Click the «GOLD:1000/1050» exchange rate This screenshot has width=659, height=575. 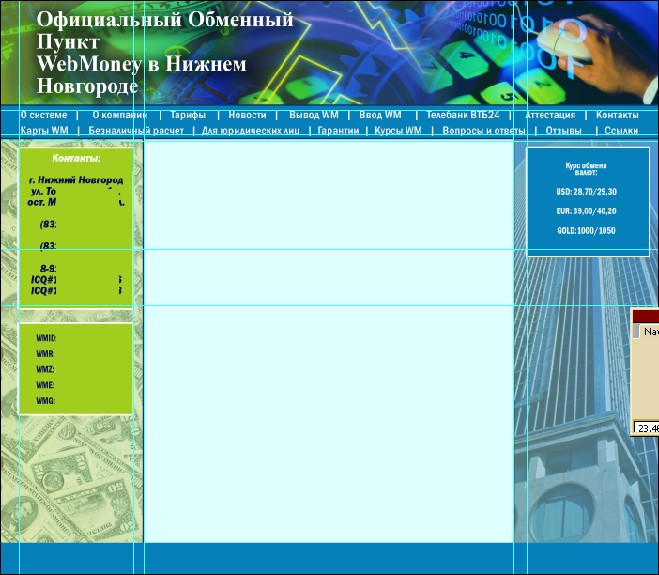tap(587, 230)
